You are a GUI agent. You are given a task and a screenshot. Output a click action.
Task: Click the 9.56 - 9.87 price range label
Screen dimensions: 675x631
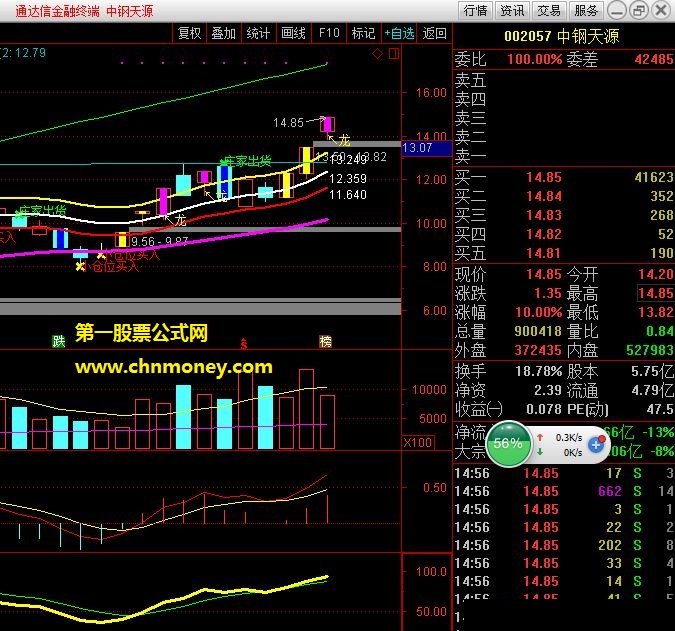(159, 241)
